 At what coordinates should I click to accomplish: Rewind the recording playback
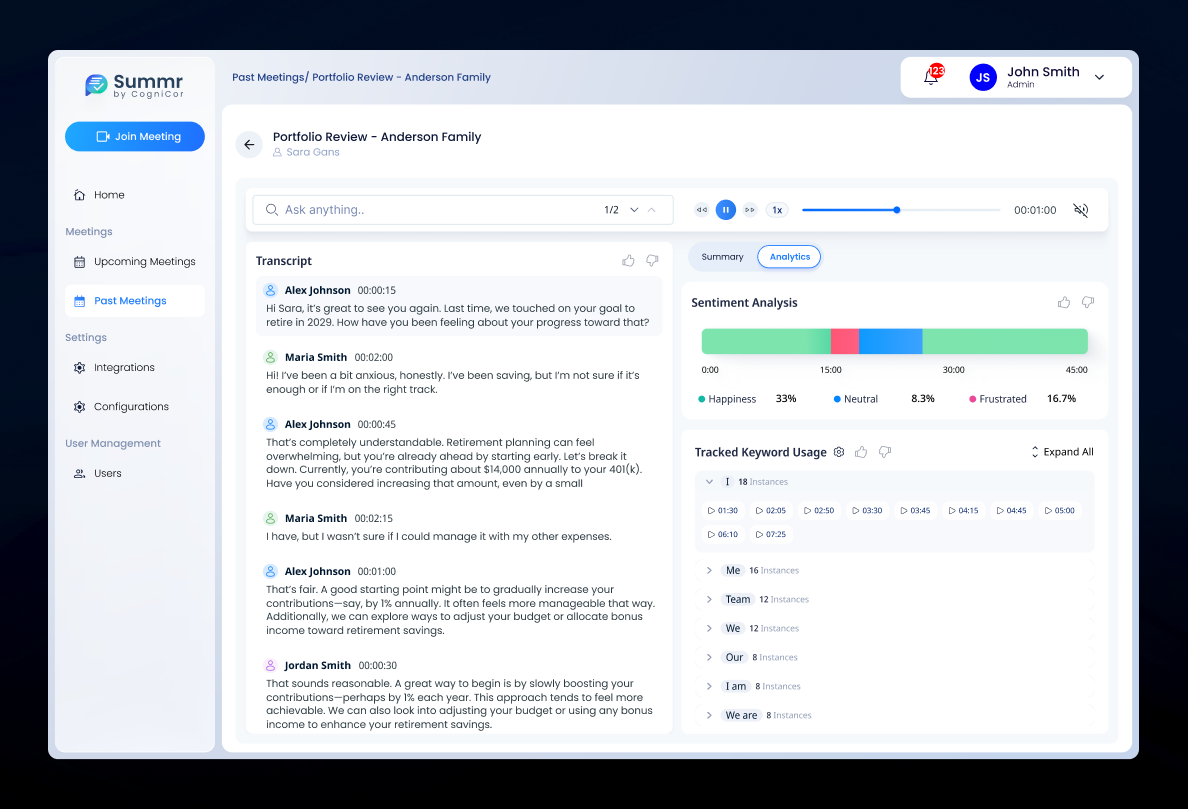(x=701, y=210)
